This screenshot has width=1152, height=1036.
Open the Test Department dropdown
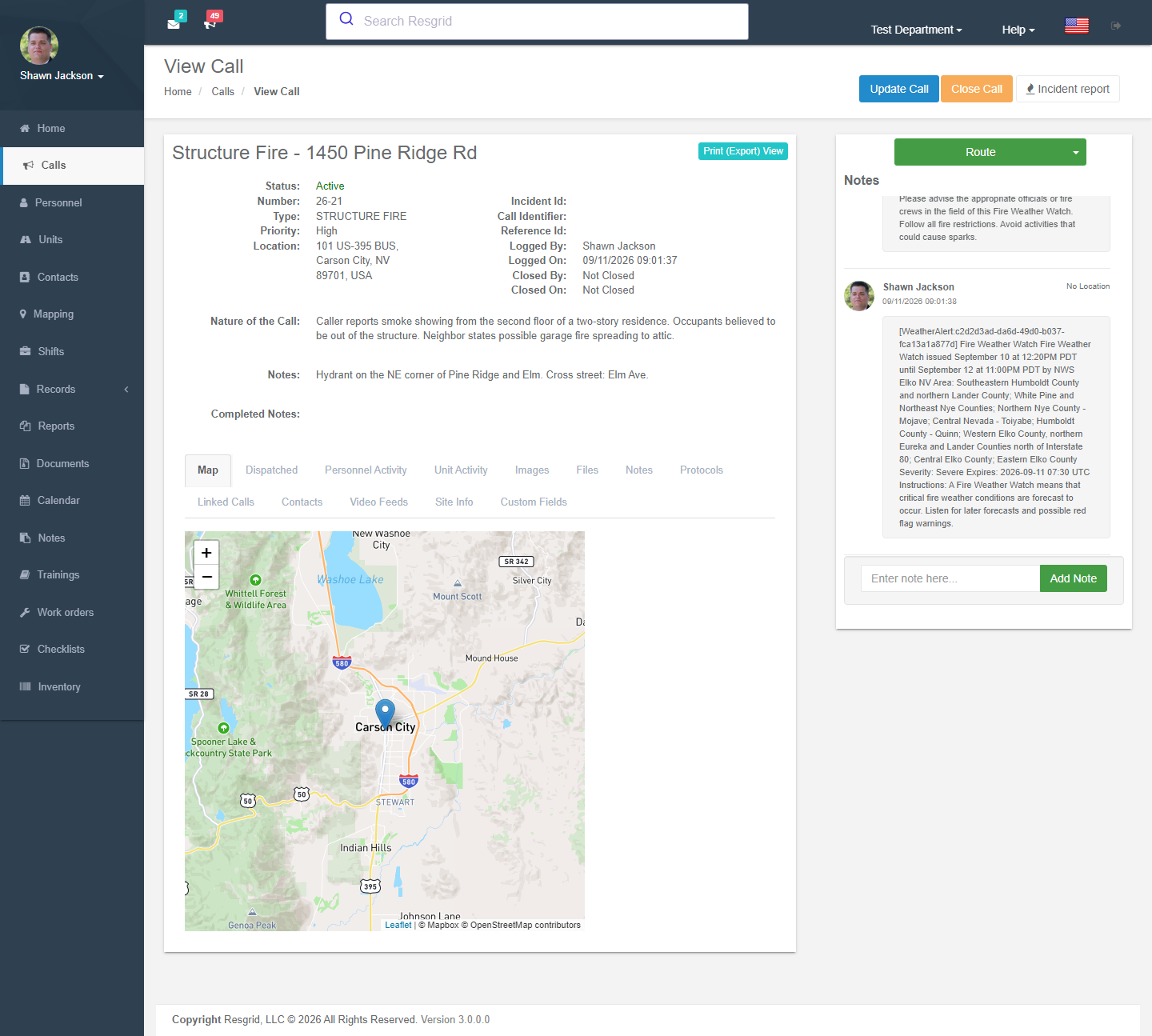pos(916,30)
